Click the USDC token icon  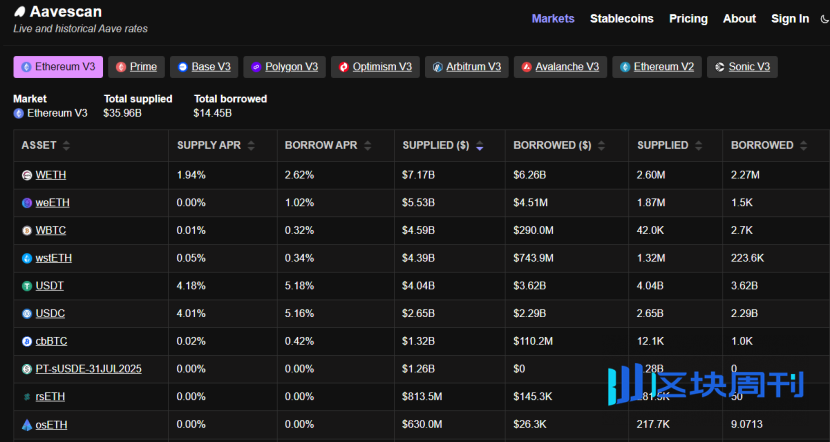[27, 314]
